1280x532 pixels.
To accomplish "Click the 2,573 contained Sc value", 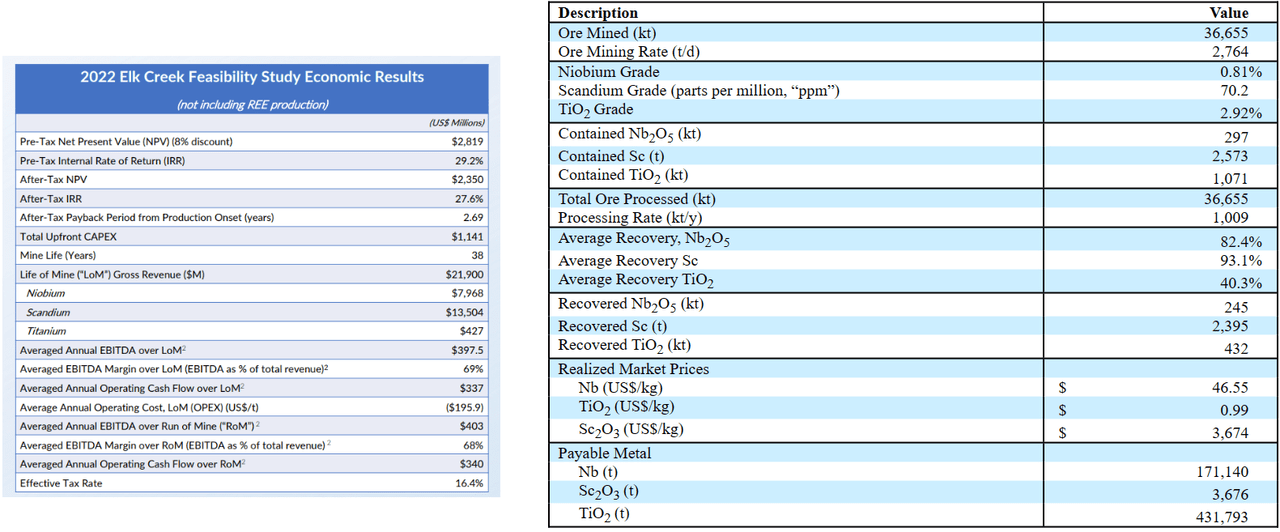I will (1230, 157).
